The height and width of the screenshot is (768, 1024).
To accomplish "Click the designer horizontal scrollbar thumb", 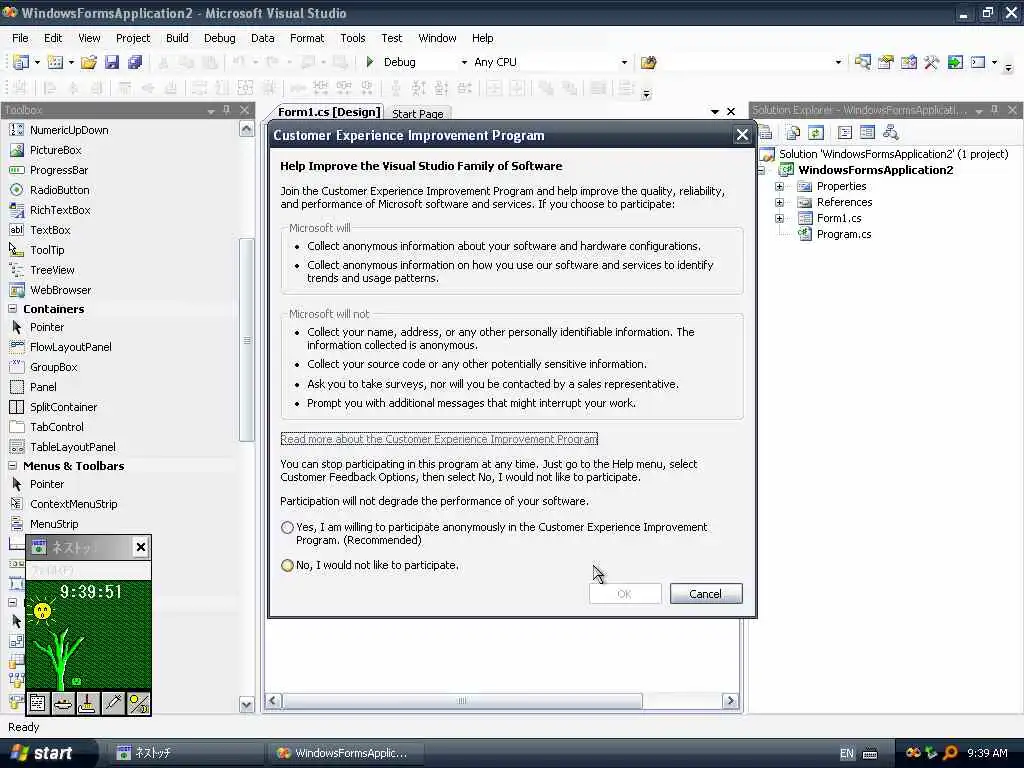I will click(462, 701).
